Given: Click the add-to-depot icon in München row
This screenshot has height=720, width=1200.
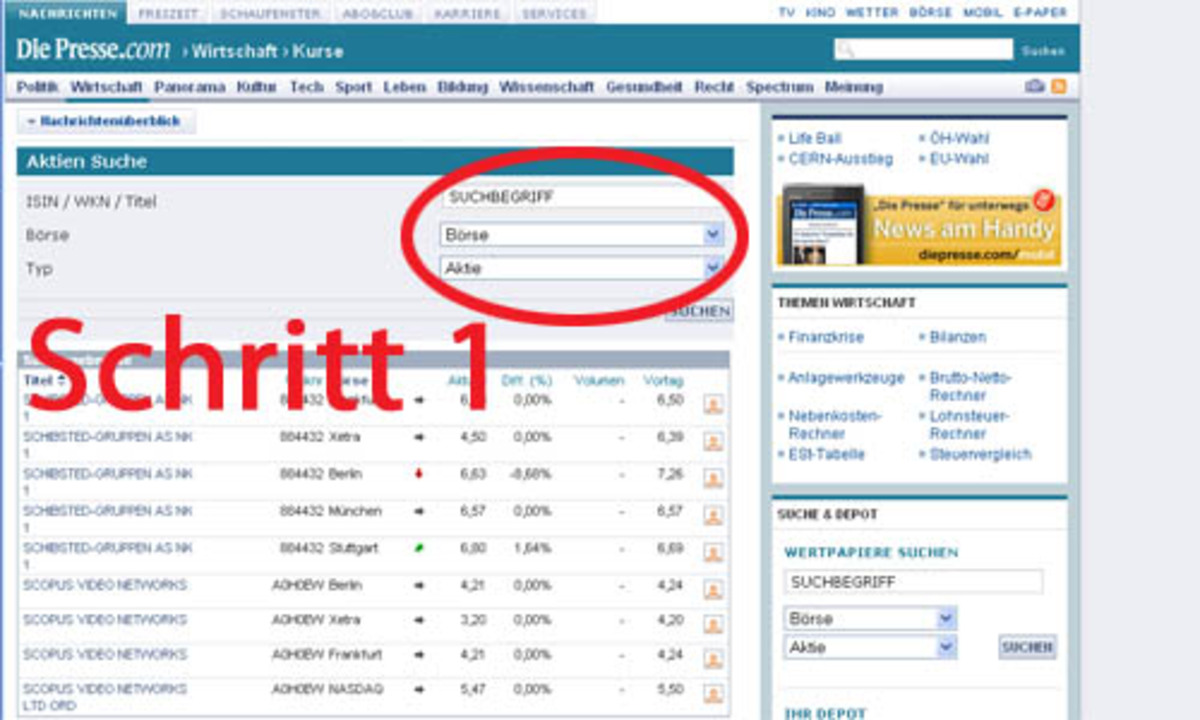Looking at the screenshot, I should 713,516.
